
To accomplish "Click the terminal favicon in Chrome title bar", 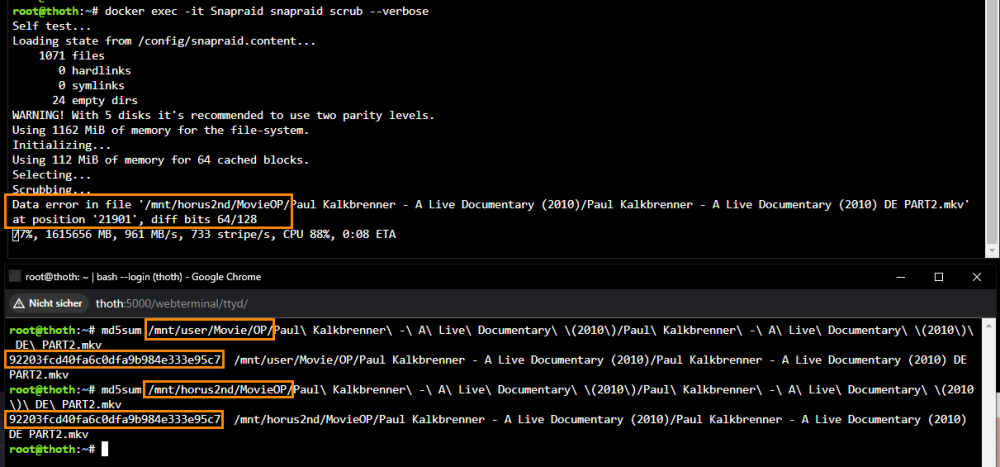I will [13, 278].
